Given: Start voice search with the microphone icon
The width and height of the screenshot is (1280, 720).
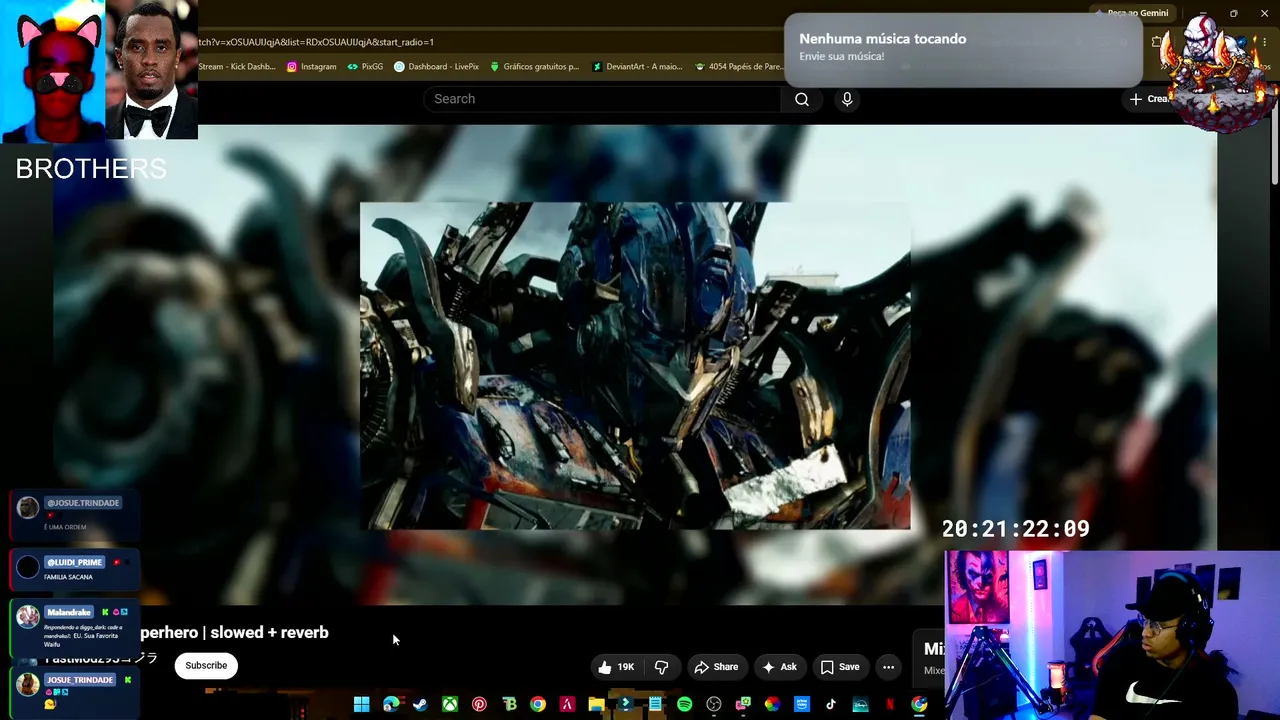Looking at the screenshot, I should [x=847, y=99].
